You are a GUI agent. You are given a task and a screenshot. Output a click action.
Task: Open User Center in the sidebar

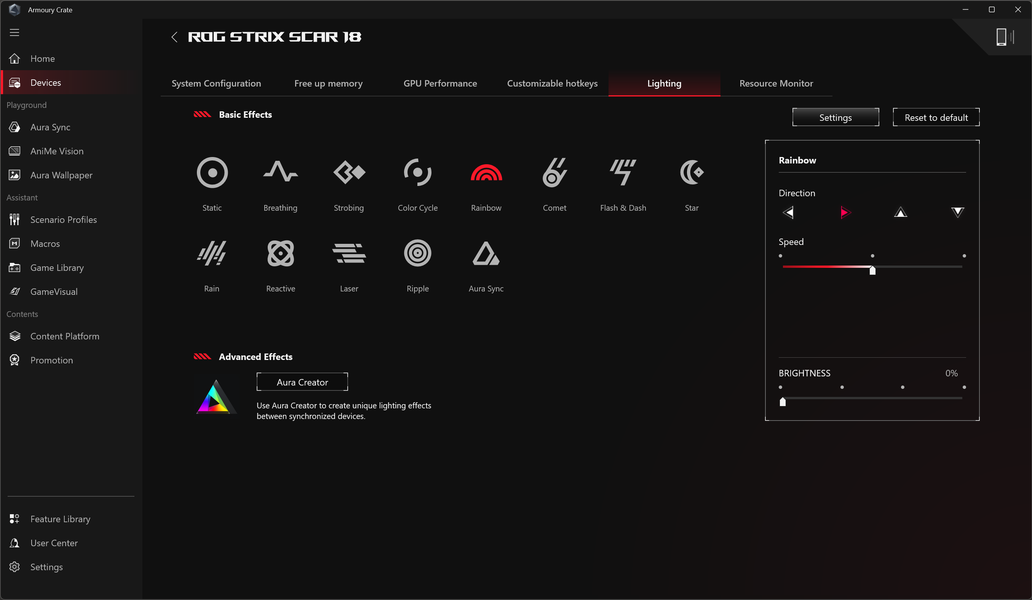click(x=71, y=543)
